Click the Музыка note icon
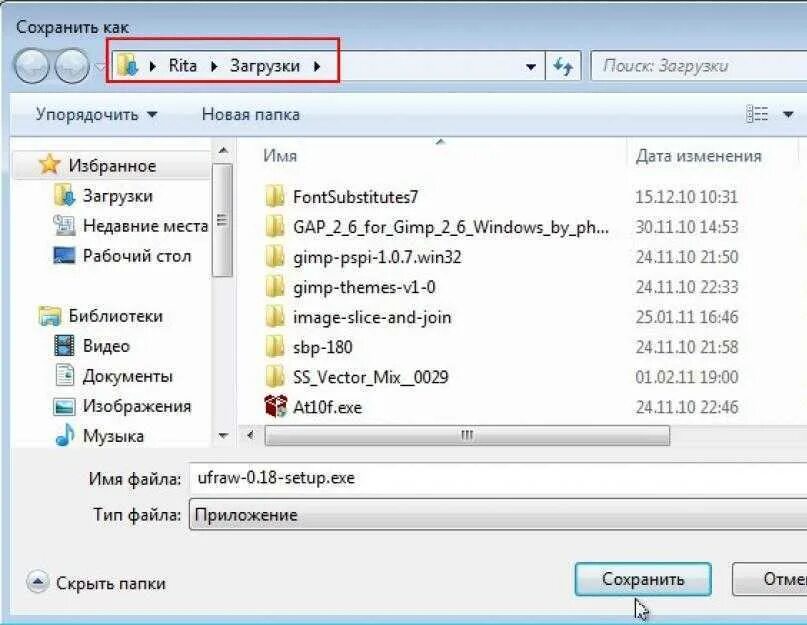 [x=64, y=436]
